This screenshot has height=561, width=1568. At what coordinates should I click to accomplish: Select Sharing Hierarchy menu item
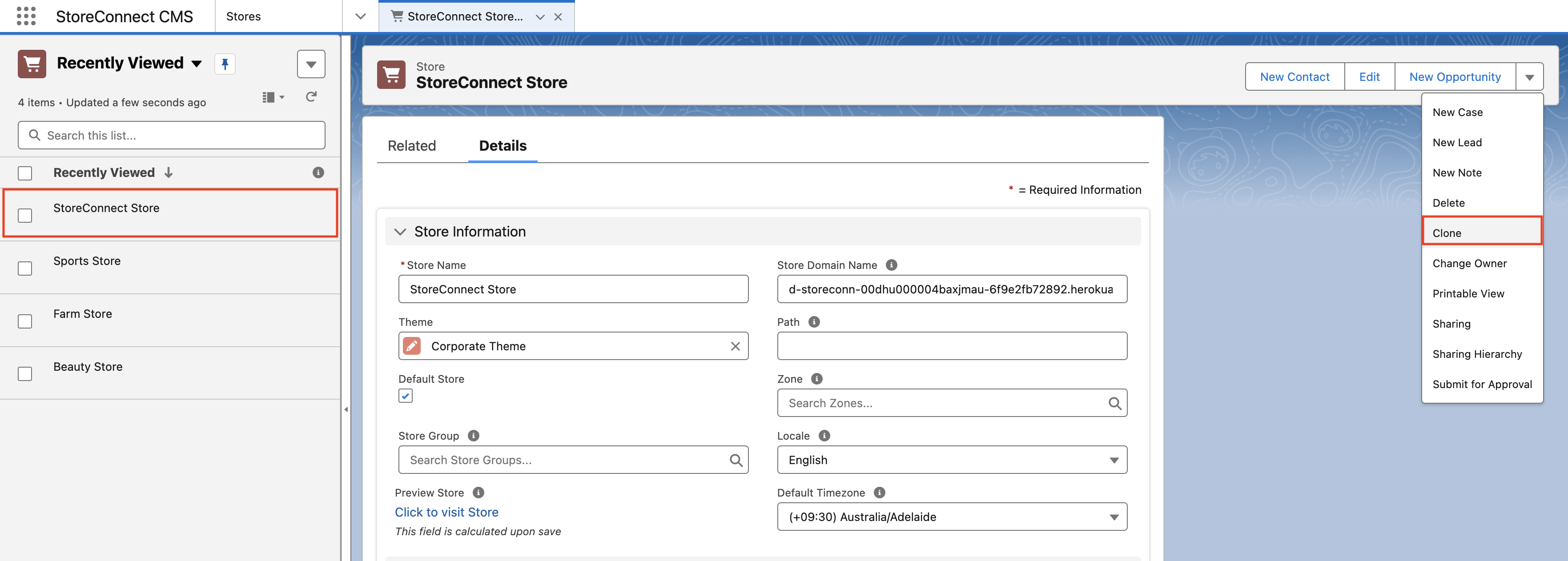point(1482,354)
